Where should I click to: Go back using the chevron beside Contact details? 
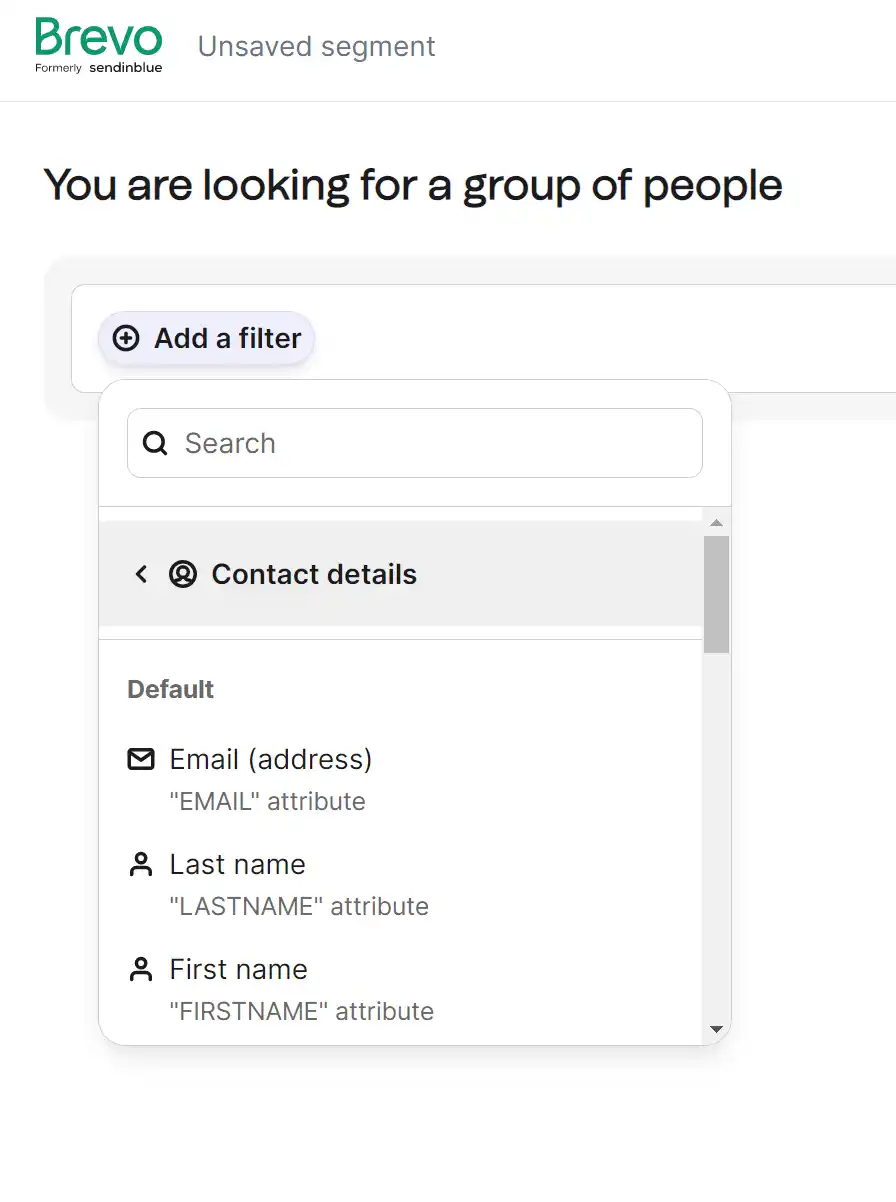click(x=141, y=574)
